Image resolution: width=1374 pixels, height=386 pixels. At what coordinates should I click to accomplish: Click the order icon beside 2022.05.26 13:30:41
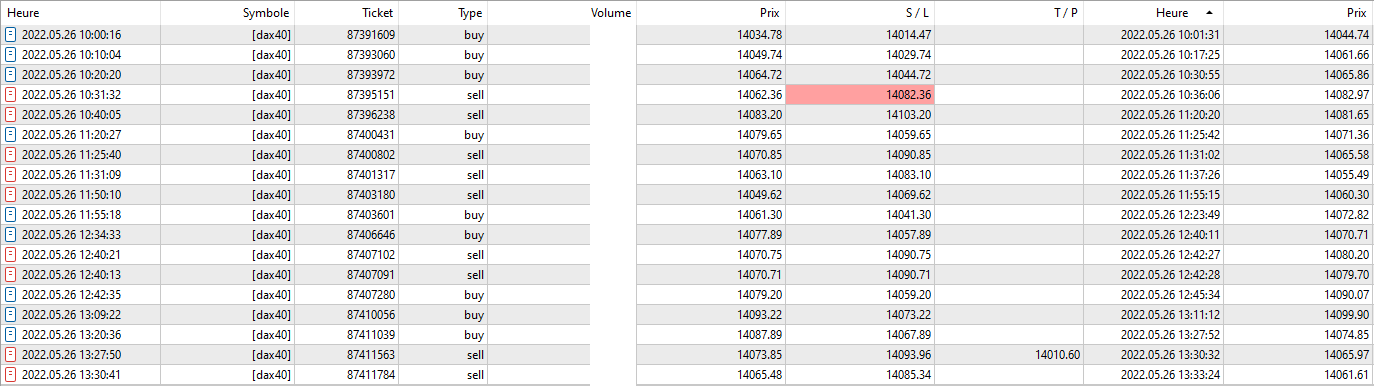coord(11,375)
